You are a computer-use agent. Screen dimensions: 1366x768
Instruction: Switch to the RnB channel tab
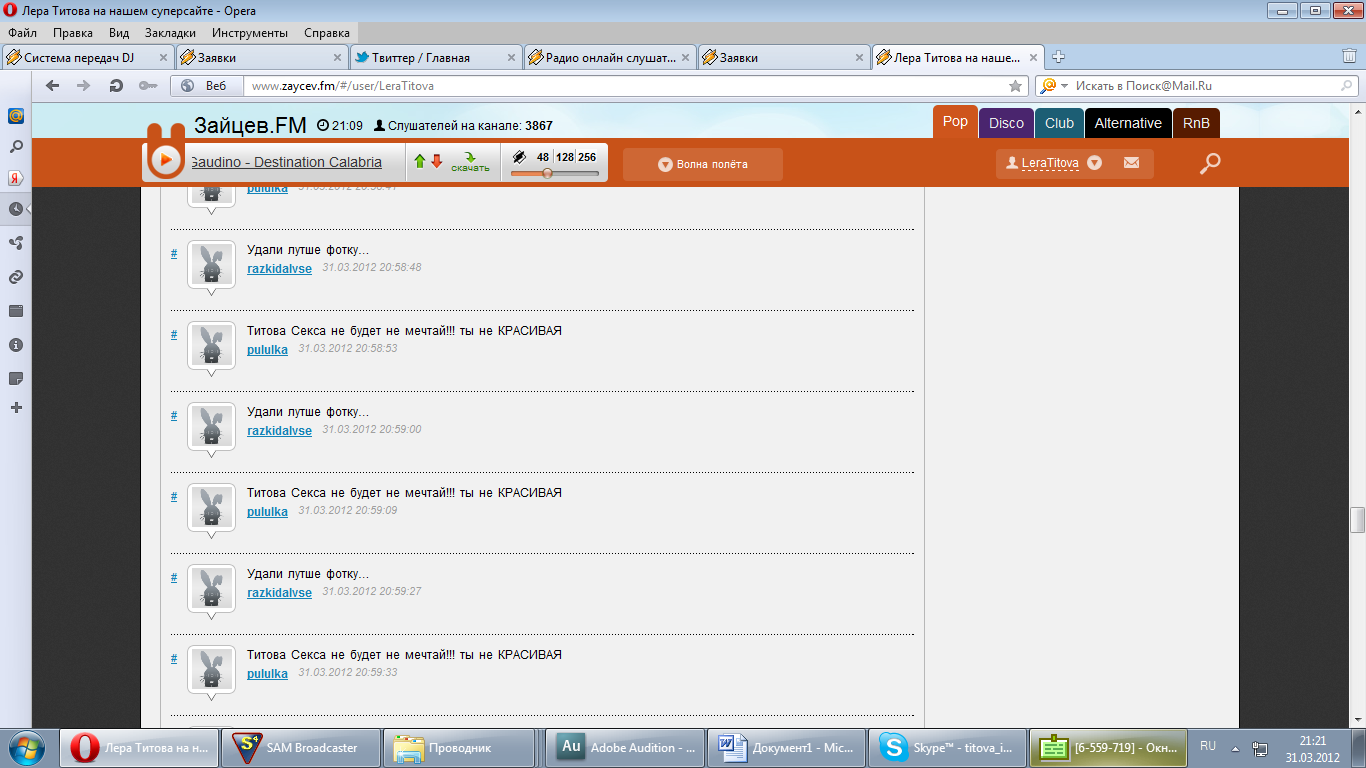click(1196, 123)
